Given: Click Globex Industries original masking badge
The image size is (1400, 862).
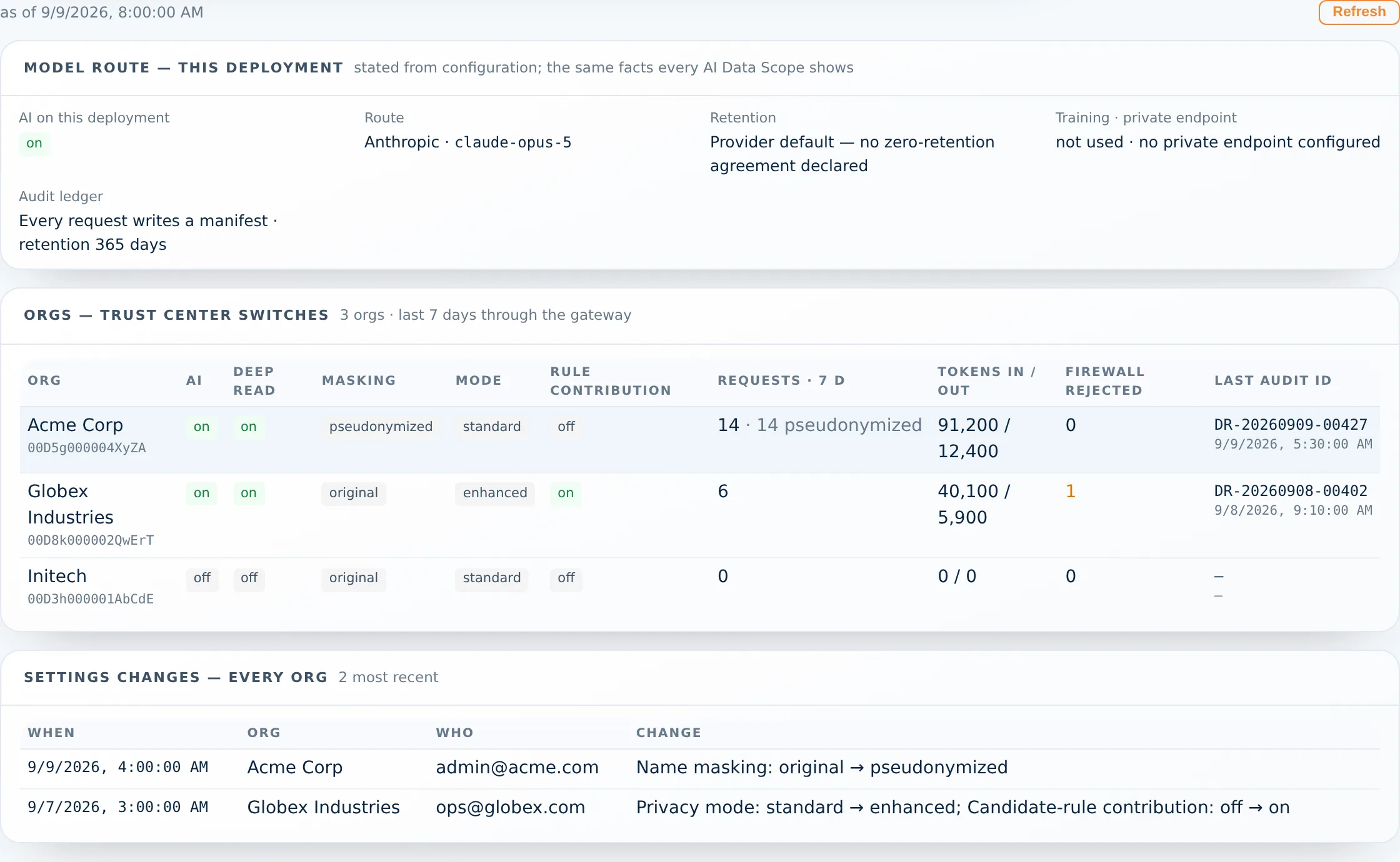Looking at the screenshot, I should [354, 493].
